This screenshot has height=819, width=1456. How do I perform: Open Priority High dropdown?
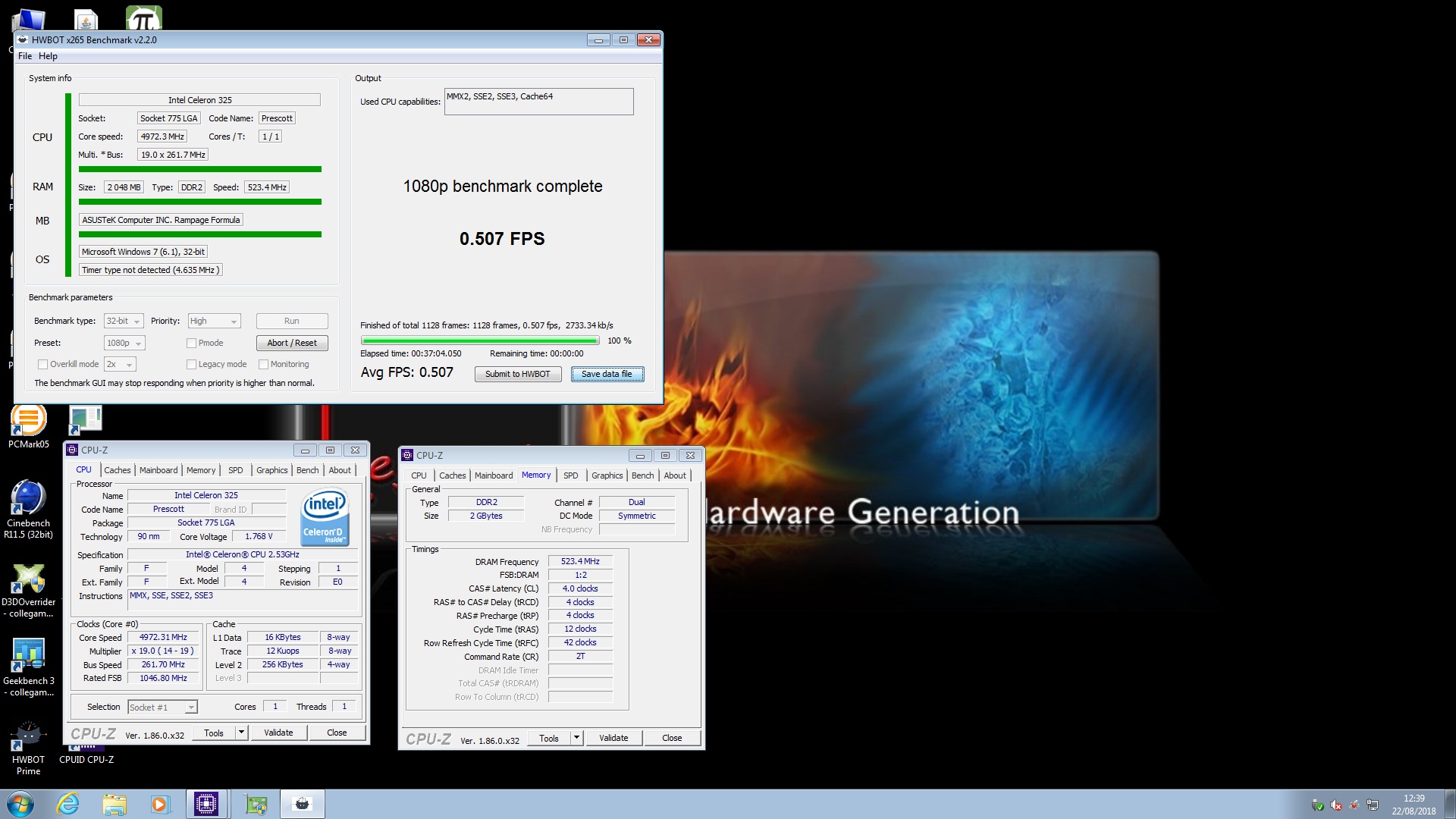click(x=214, y=321)
